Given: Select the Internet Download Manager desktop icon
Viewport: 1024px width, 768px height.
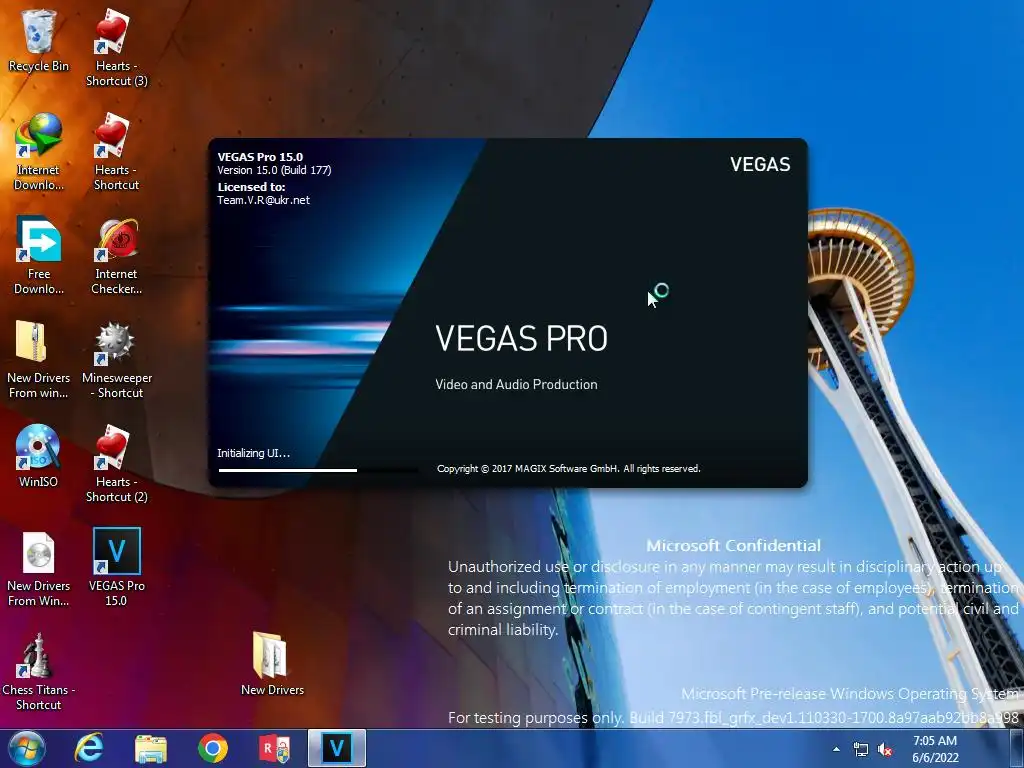Looking at the screenshot, I should [x=39, y=152].
